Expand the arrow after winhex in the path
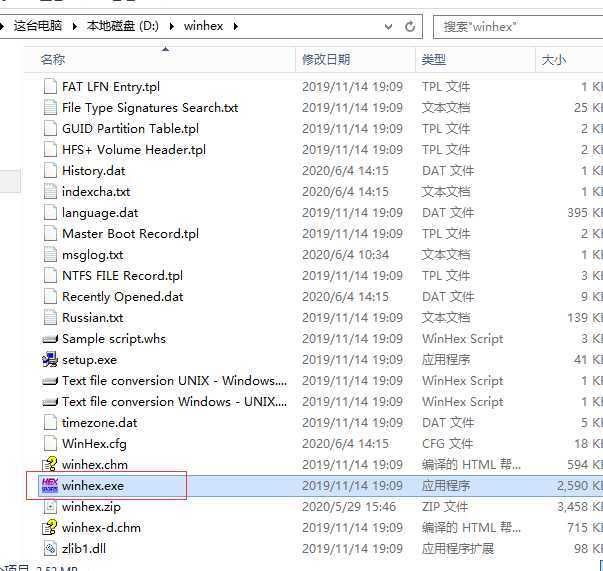Screen dimensions: 603x571 [x=236, y=26]
